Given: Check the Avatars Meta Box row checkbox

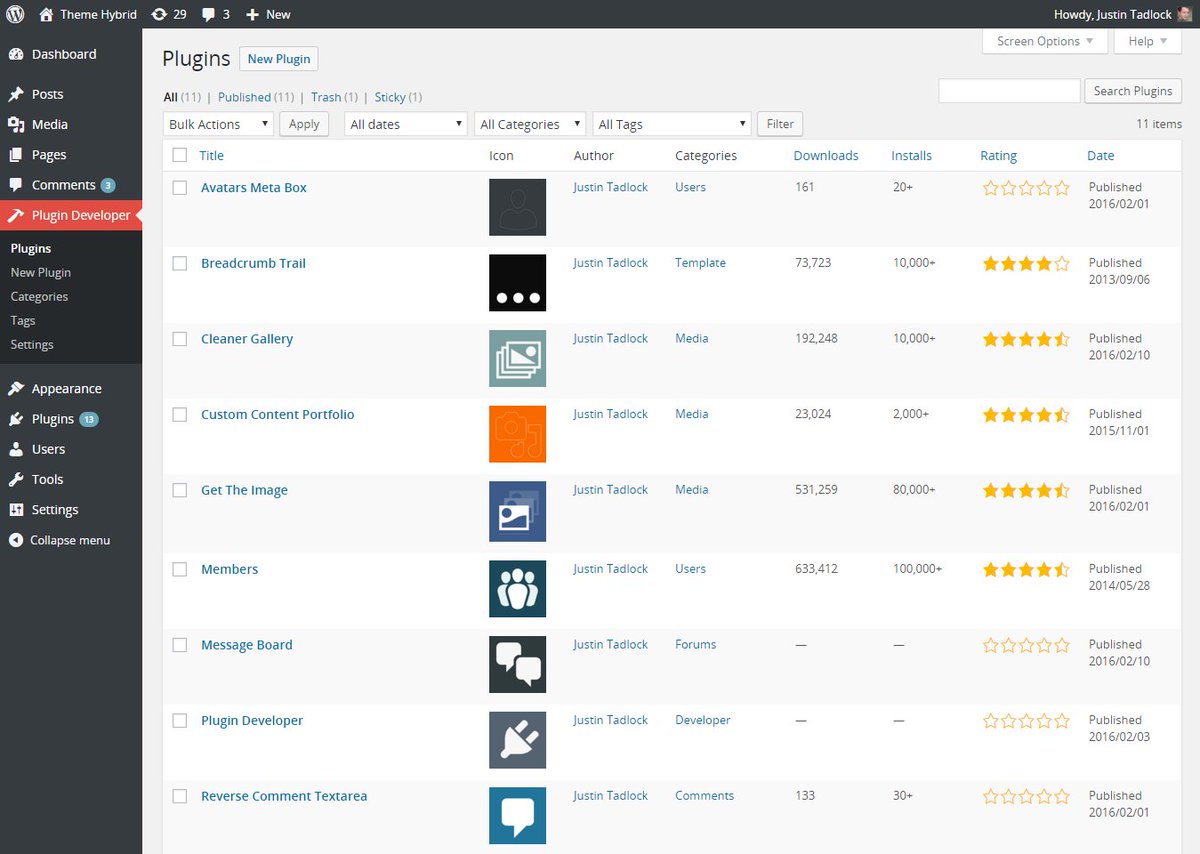Looking at the screenshot, I should pyautogui.click(x=180, y=187).
